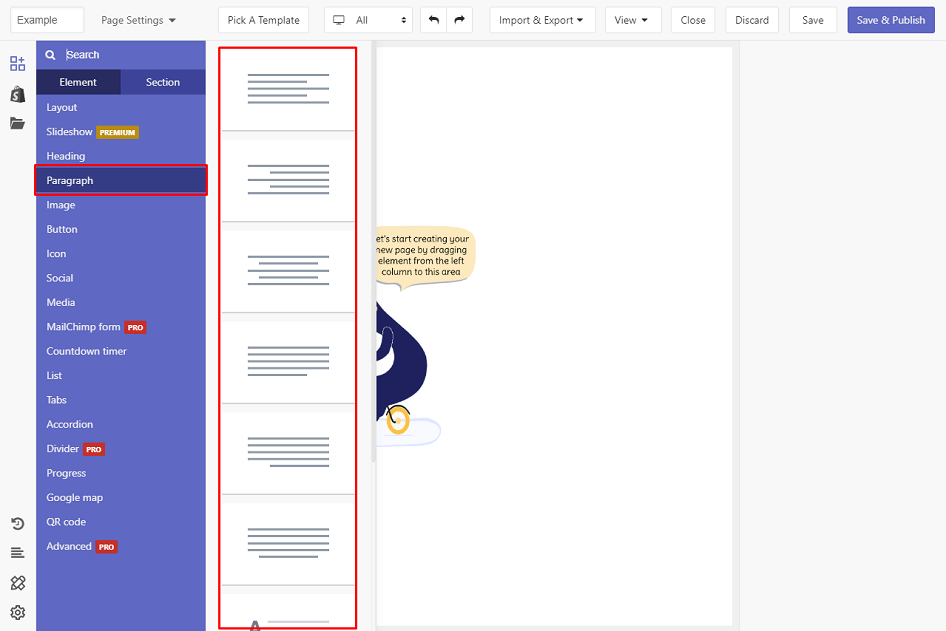The height and width of the screenshot is (631, 946).
Task: Click the Close button in top bar
Action: [x=693, y=20]
